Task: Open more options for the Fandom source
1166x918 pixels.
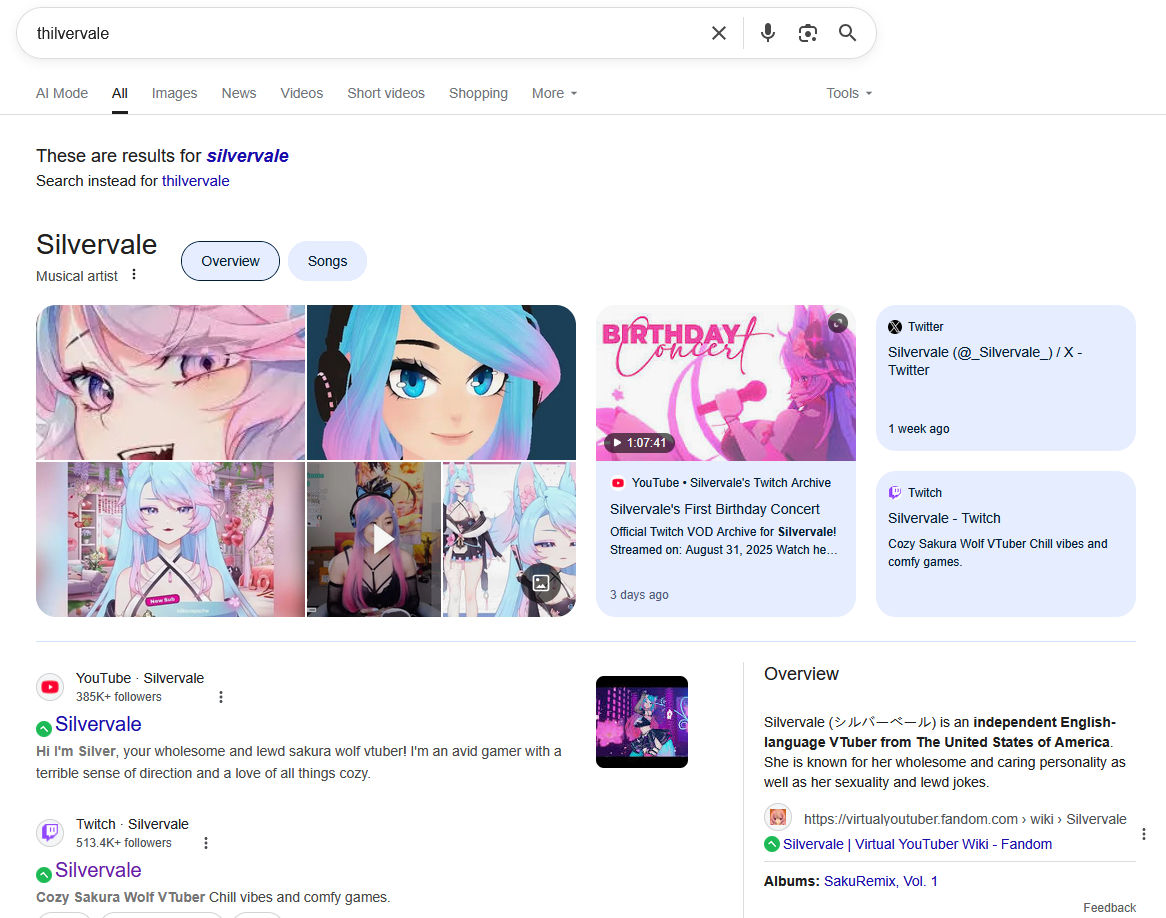Action: pos(1144,834)
